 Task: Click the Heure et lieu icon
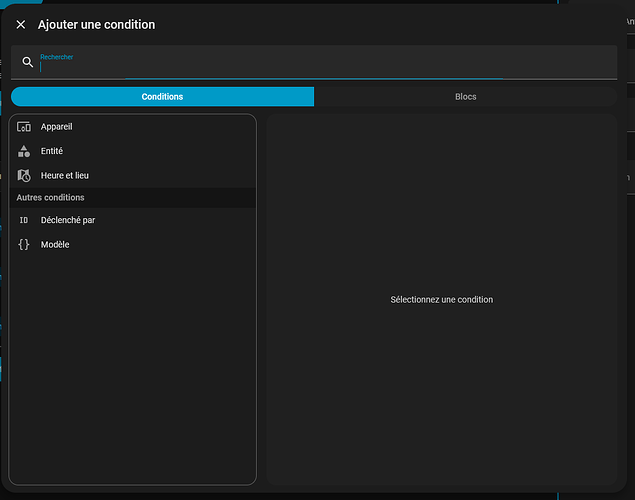click(24, 175)
